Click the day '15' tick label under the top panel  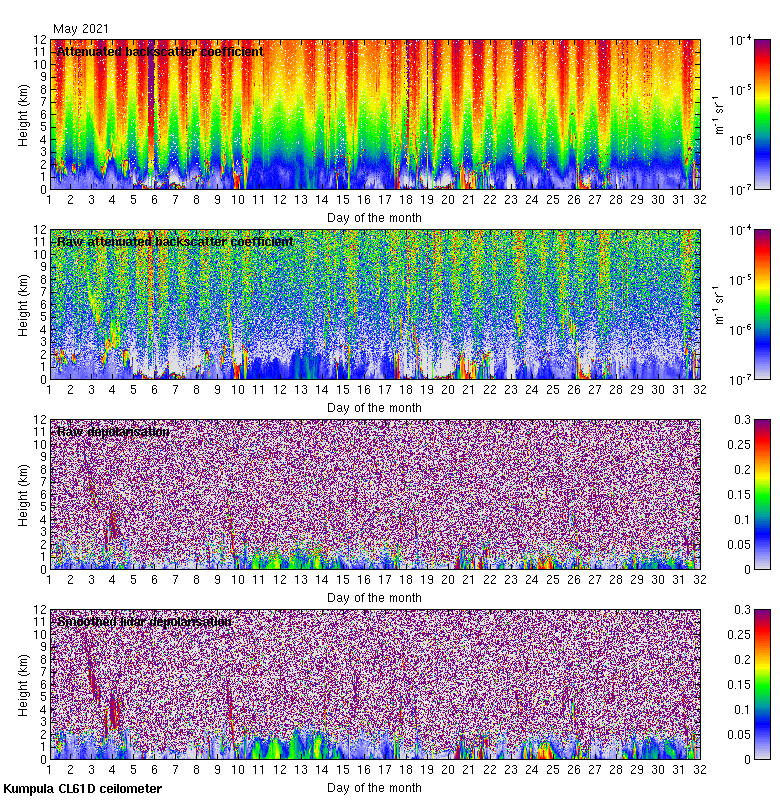[343, 199]
